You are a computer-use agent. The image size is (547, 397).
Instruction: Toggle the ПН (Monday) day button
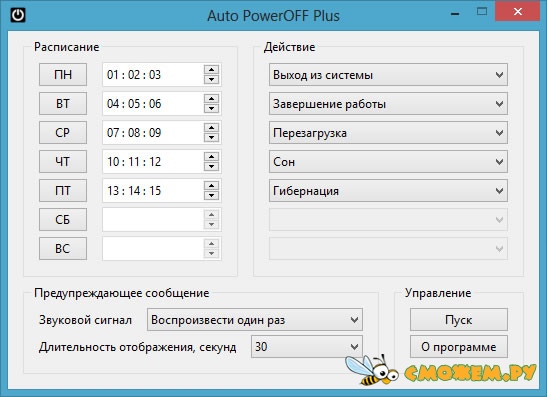tap(63, 74)
